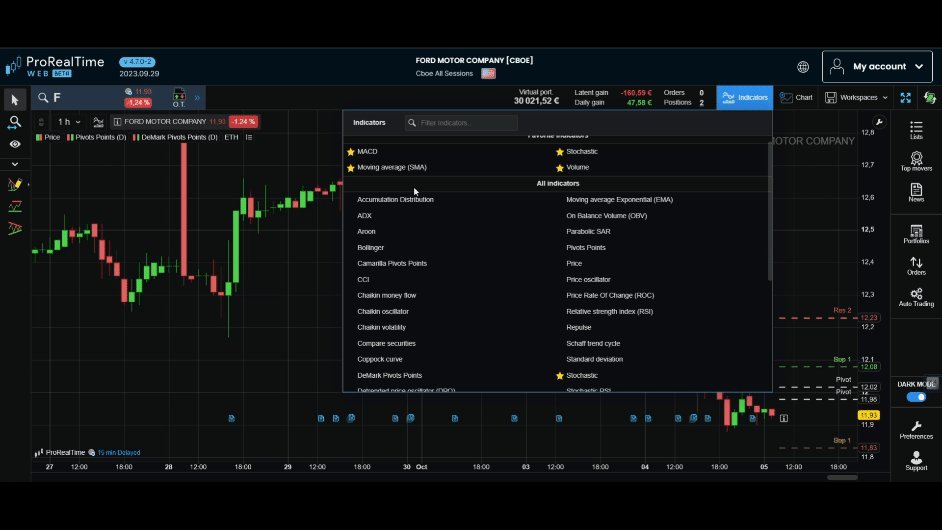Select the pencil drawing tool
This screenshot has width=942, height=530.
[x=14, y=184]
